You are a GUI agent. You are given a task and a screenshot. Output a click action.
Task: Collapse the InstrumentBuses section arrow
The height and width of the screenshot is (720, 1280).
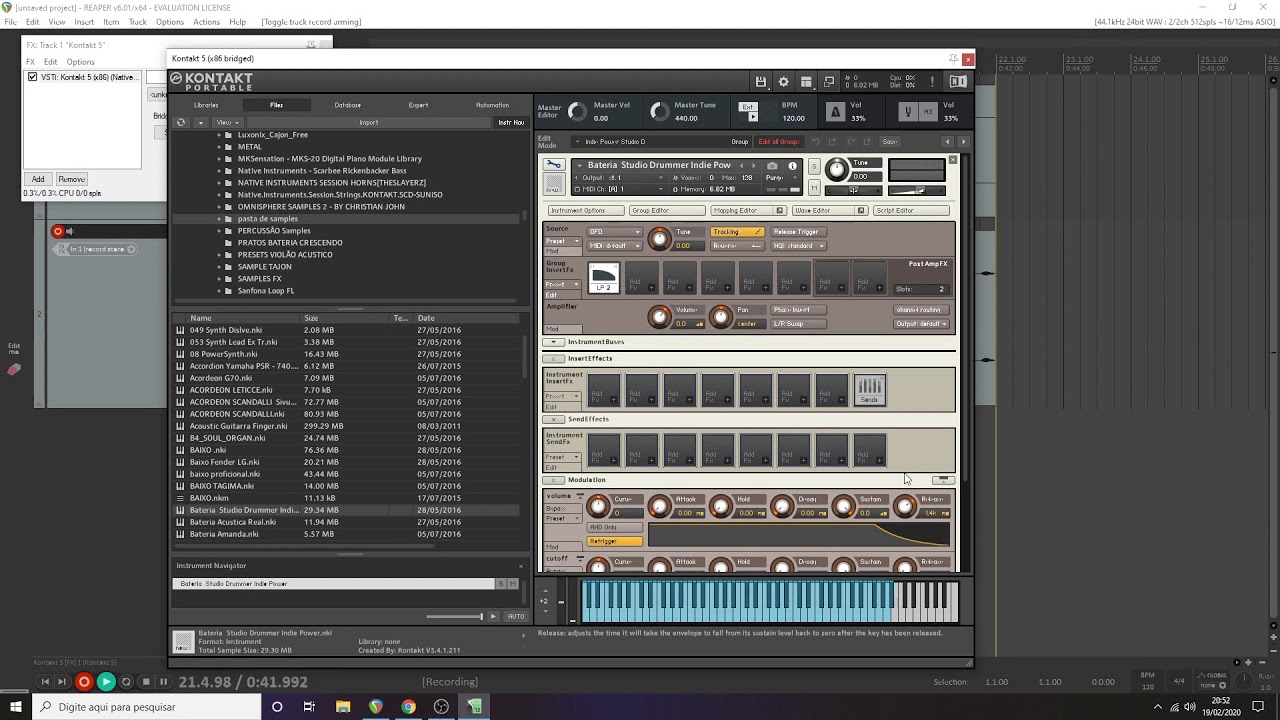click(553, 342)
